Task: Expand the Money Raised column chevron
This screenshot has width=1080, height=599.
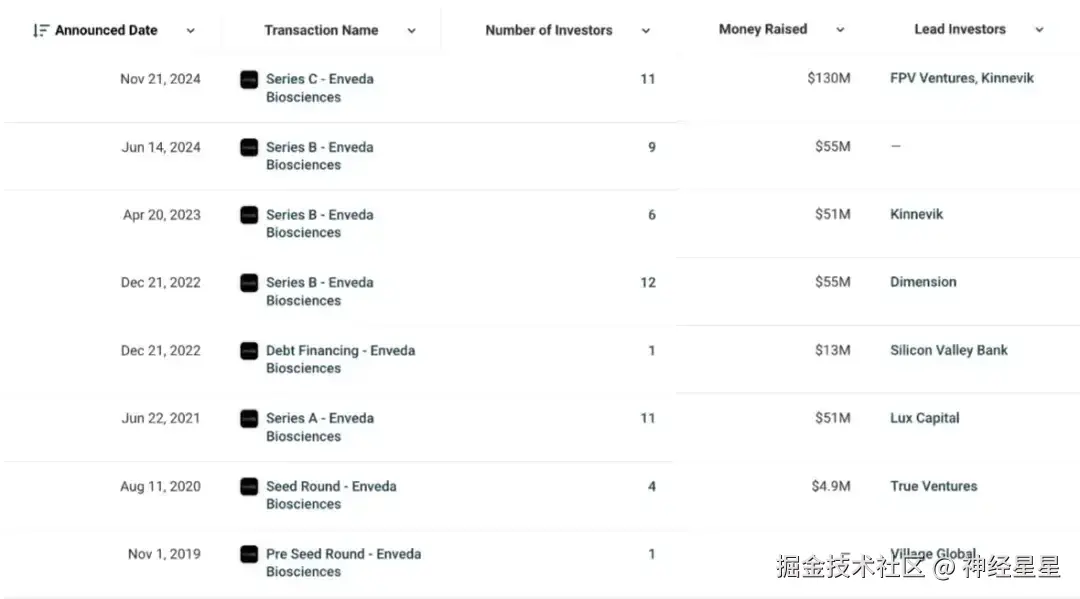Action: (840, 30)
